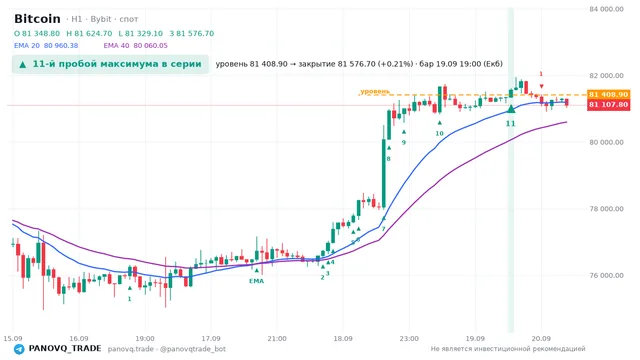The width and height of the screenshot is (640, 360).
Task: Click the 82 000.00 price axis label
Action: [x=607, y=76]
